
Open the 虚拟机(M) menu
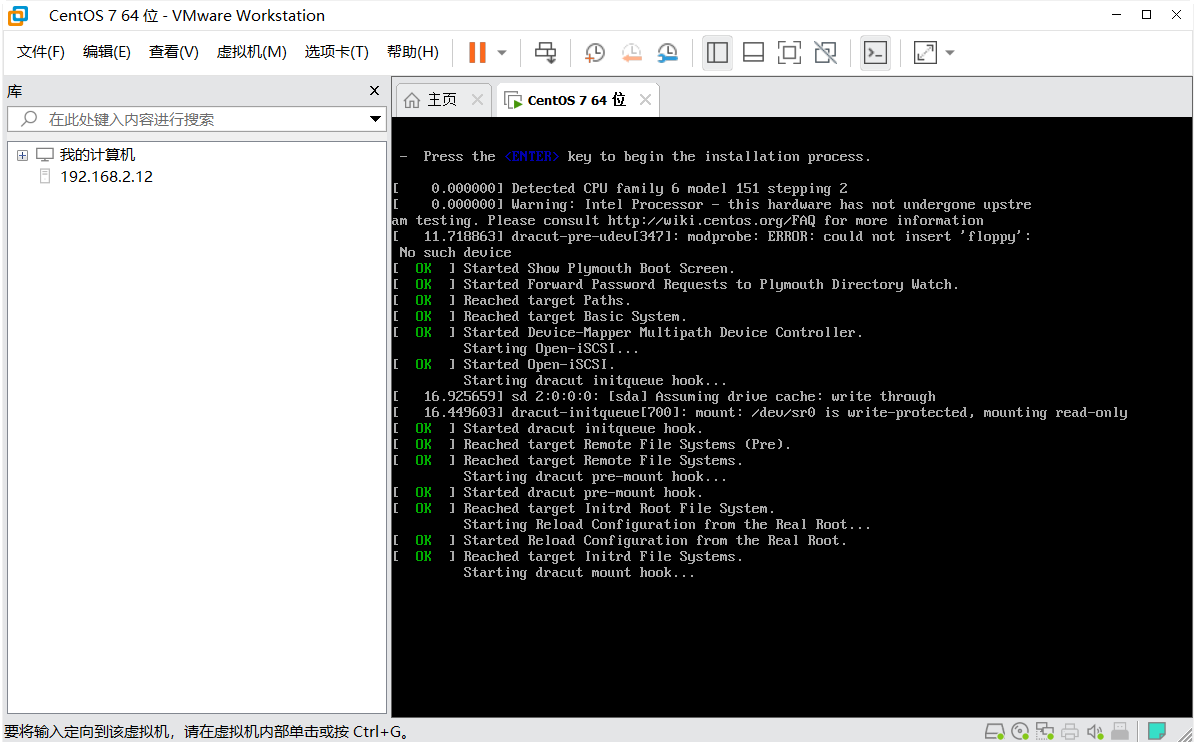pyautogui.click(x=251, y=52)
